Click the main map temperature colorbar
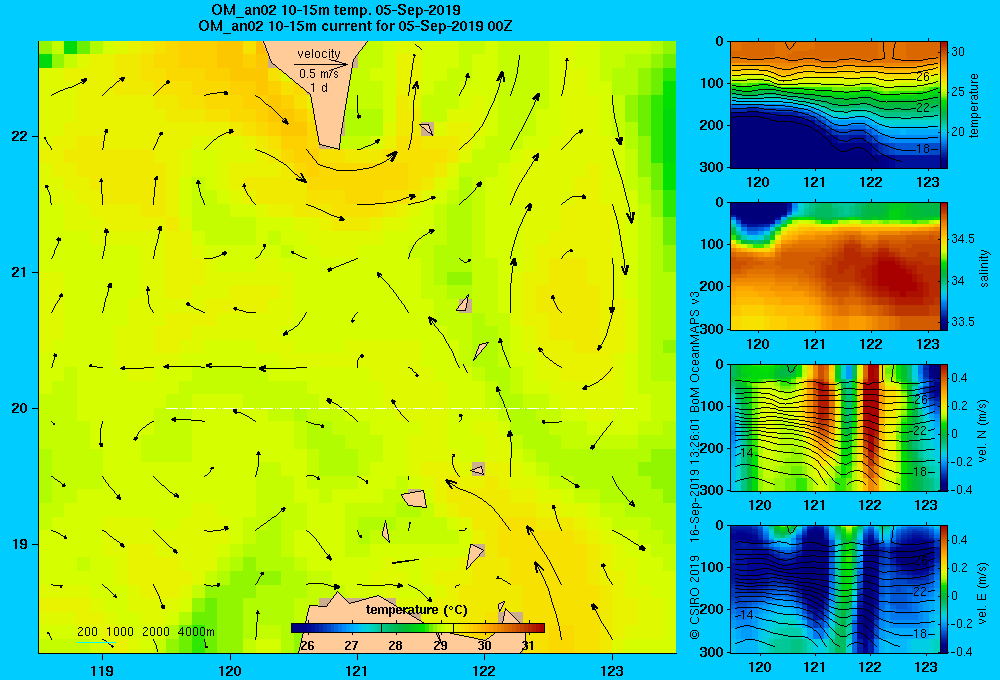 tap(418, 628)
